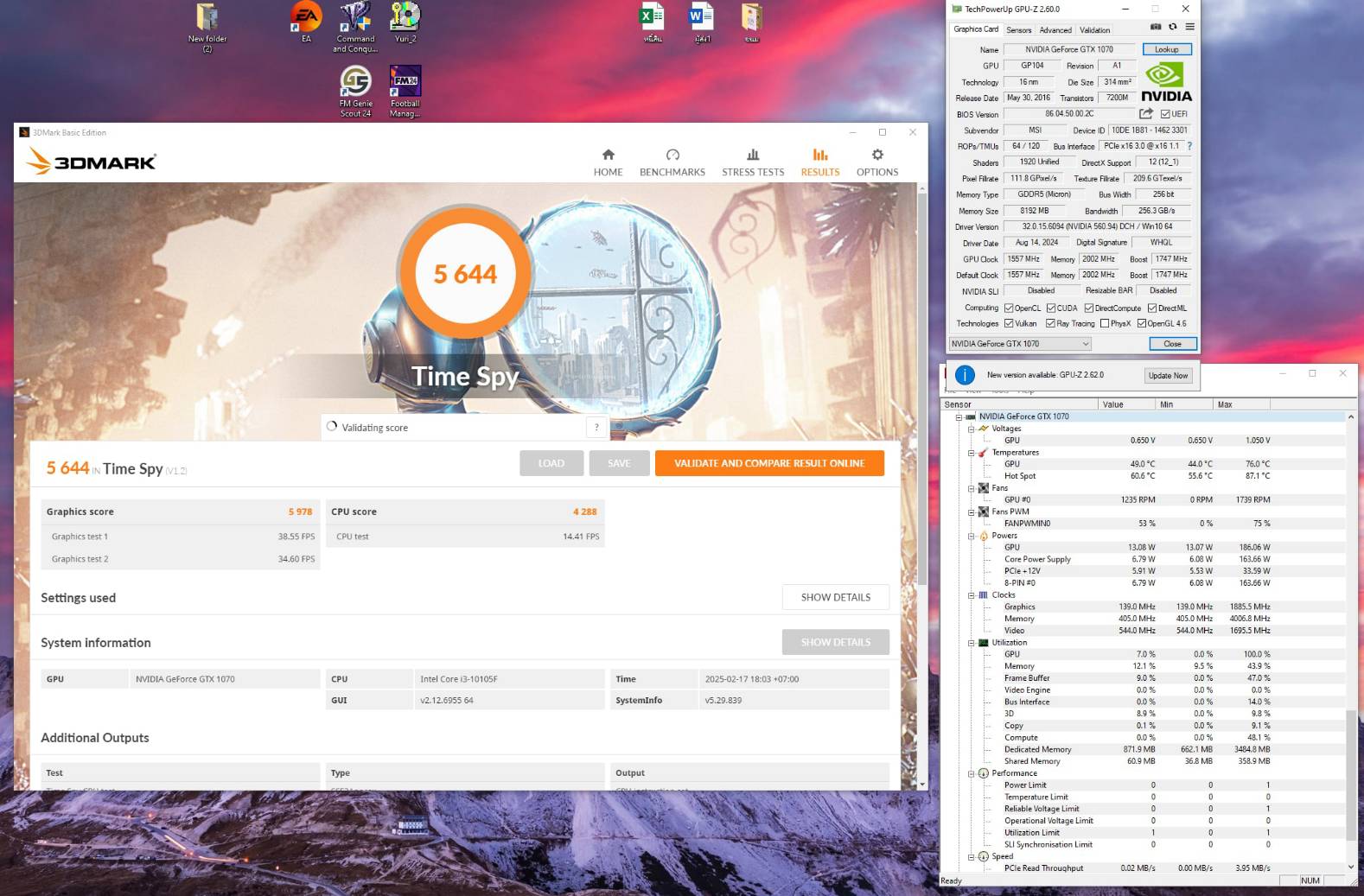Switch to the Sensors tab in GPU-Z
This screenshot has width=1364, height=896.
click(x=1018, y=29)
